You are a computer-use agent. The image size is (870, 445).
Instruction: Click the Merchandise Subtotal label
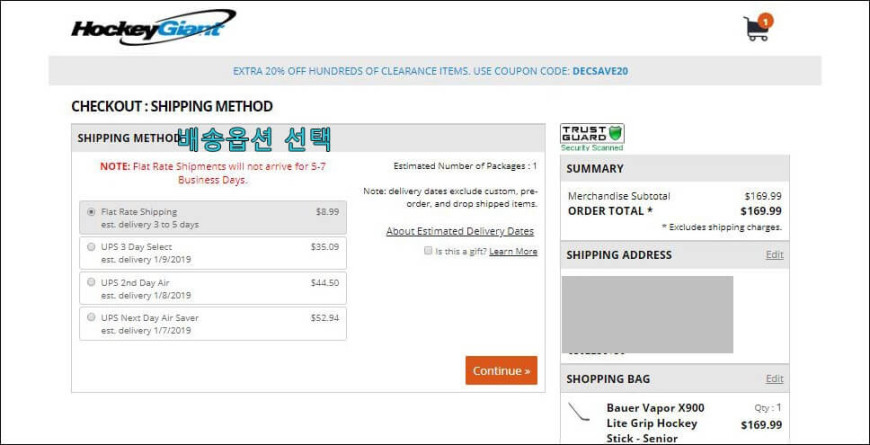[619, 196]
